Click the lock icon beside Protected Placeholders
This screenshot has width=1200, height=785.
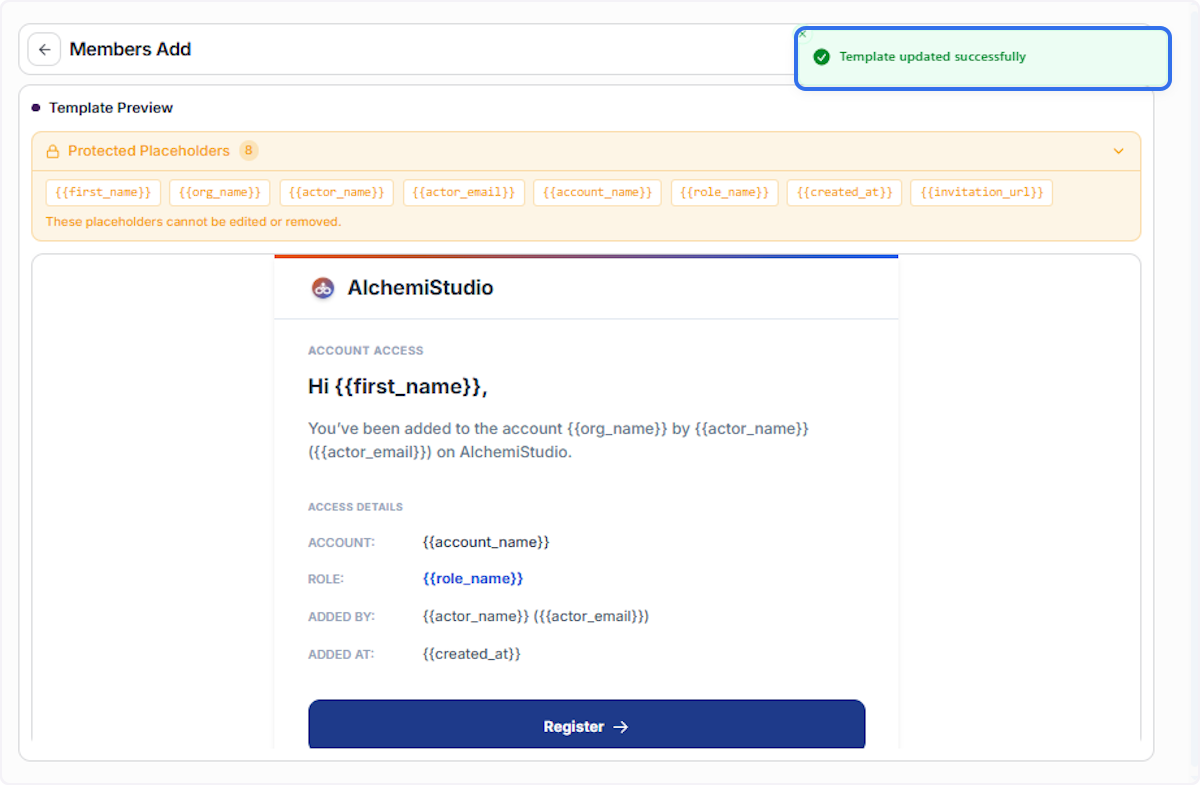click(53, 151)
